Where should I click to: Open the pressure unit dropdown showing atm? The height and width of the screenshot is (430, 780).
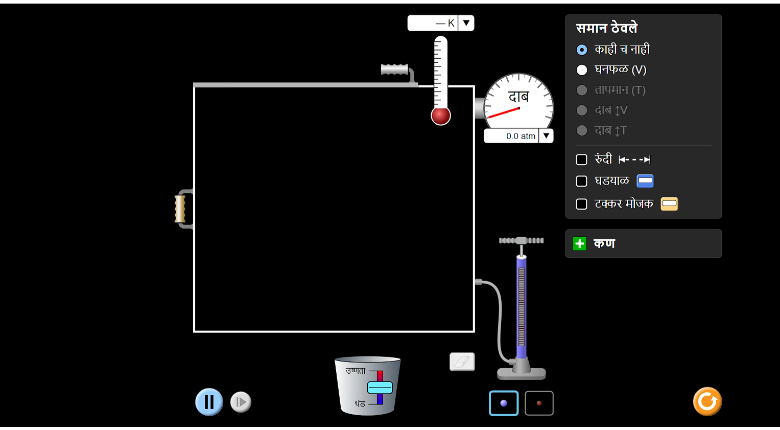pos(545,136)
